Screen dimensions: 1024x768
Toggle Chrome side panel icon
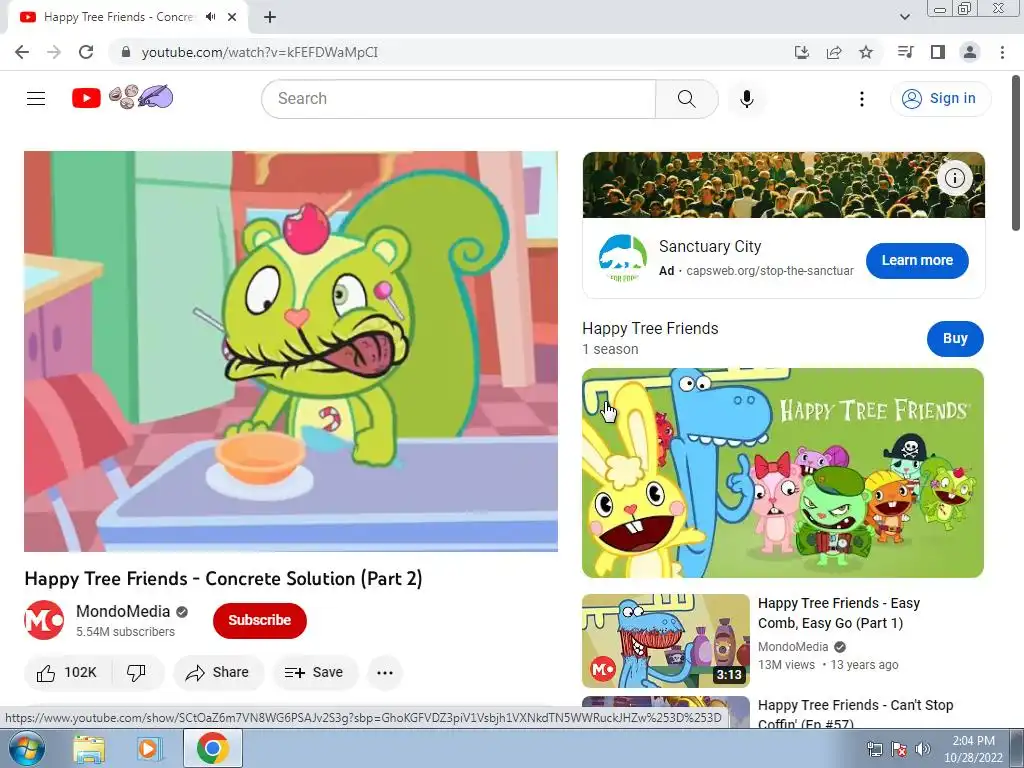coord(938,52)
